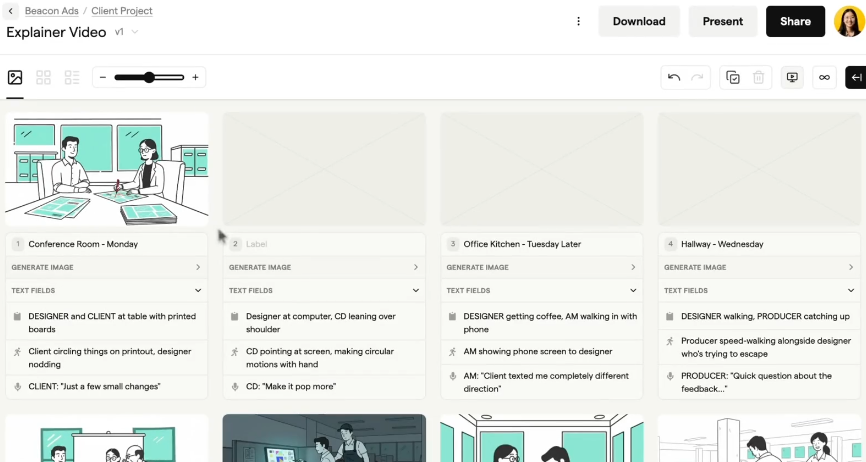Viewport: 866px width, 462px height.
Task: Click the select-all frames icon
Action: click(733, 77)
